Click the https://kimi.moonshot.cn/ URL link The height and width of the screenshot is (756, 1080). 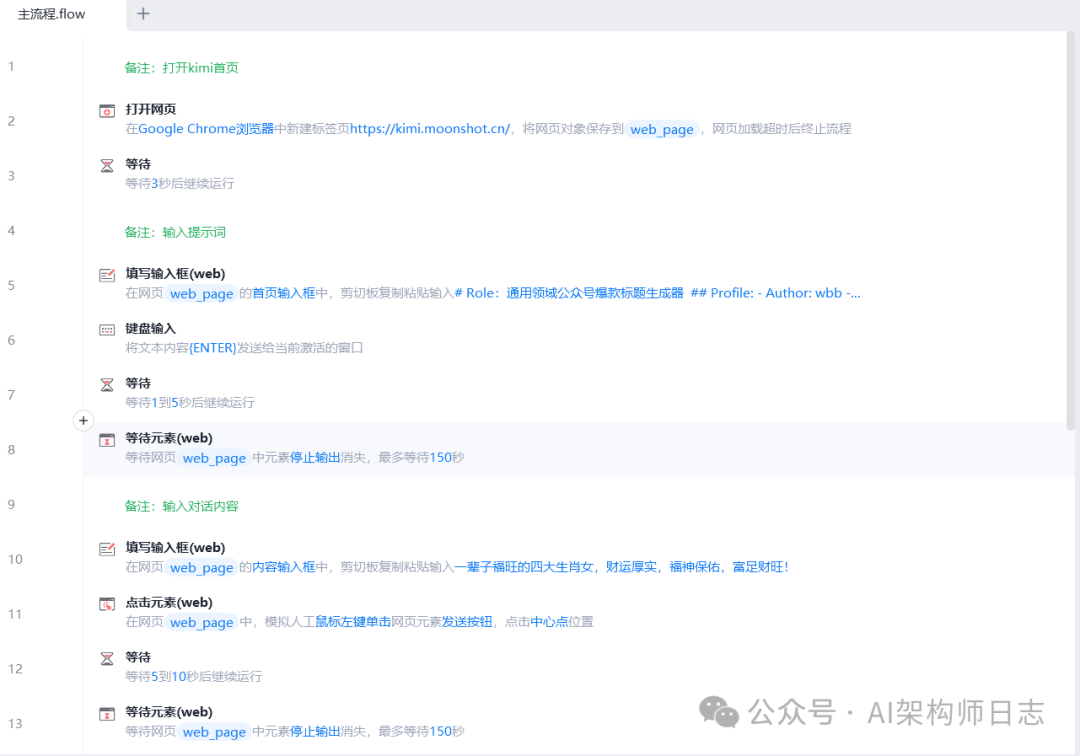pos(430,129)
